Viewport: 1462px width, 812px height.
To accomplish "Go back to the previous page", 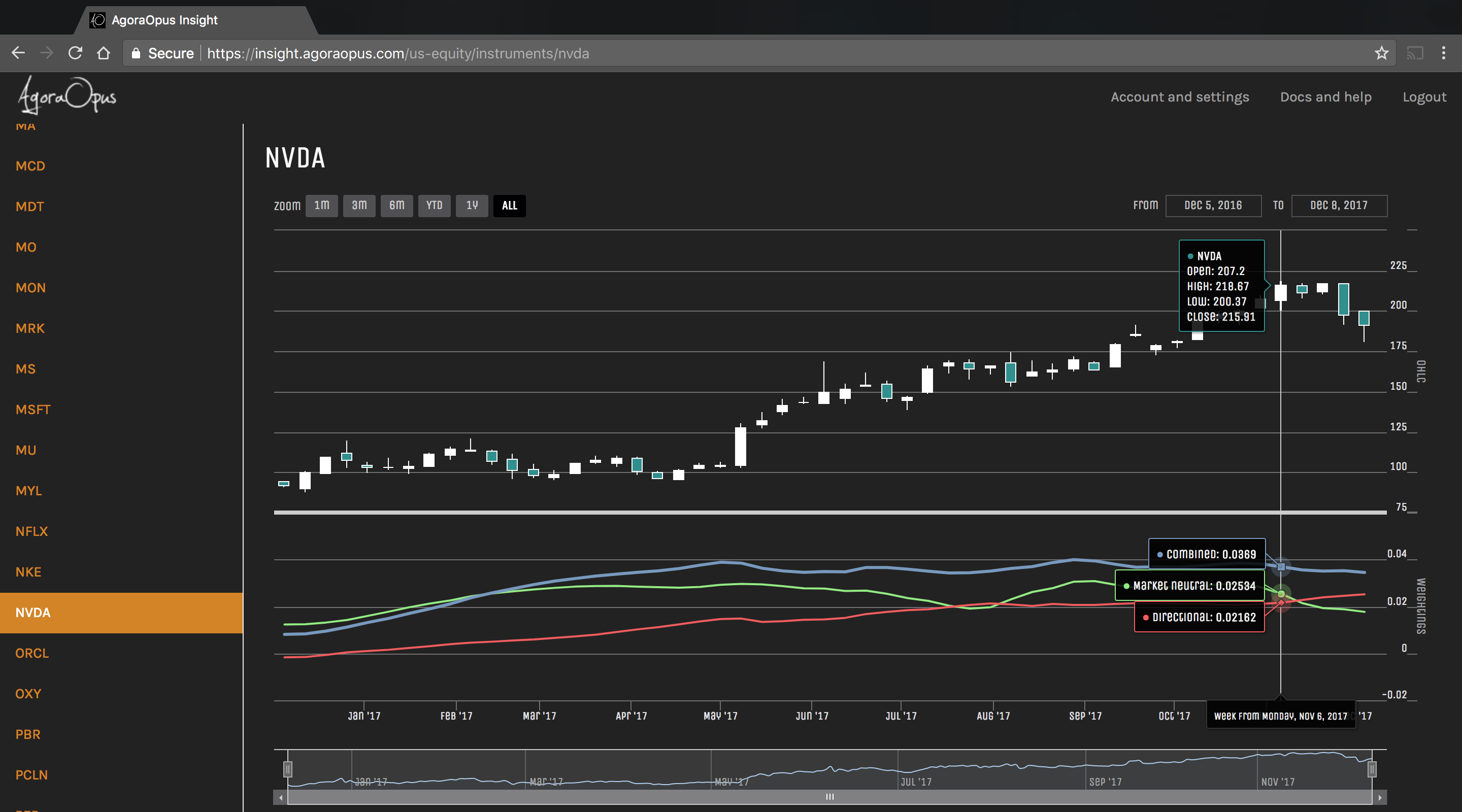I will click(x=18, y=53).
